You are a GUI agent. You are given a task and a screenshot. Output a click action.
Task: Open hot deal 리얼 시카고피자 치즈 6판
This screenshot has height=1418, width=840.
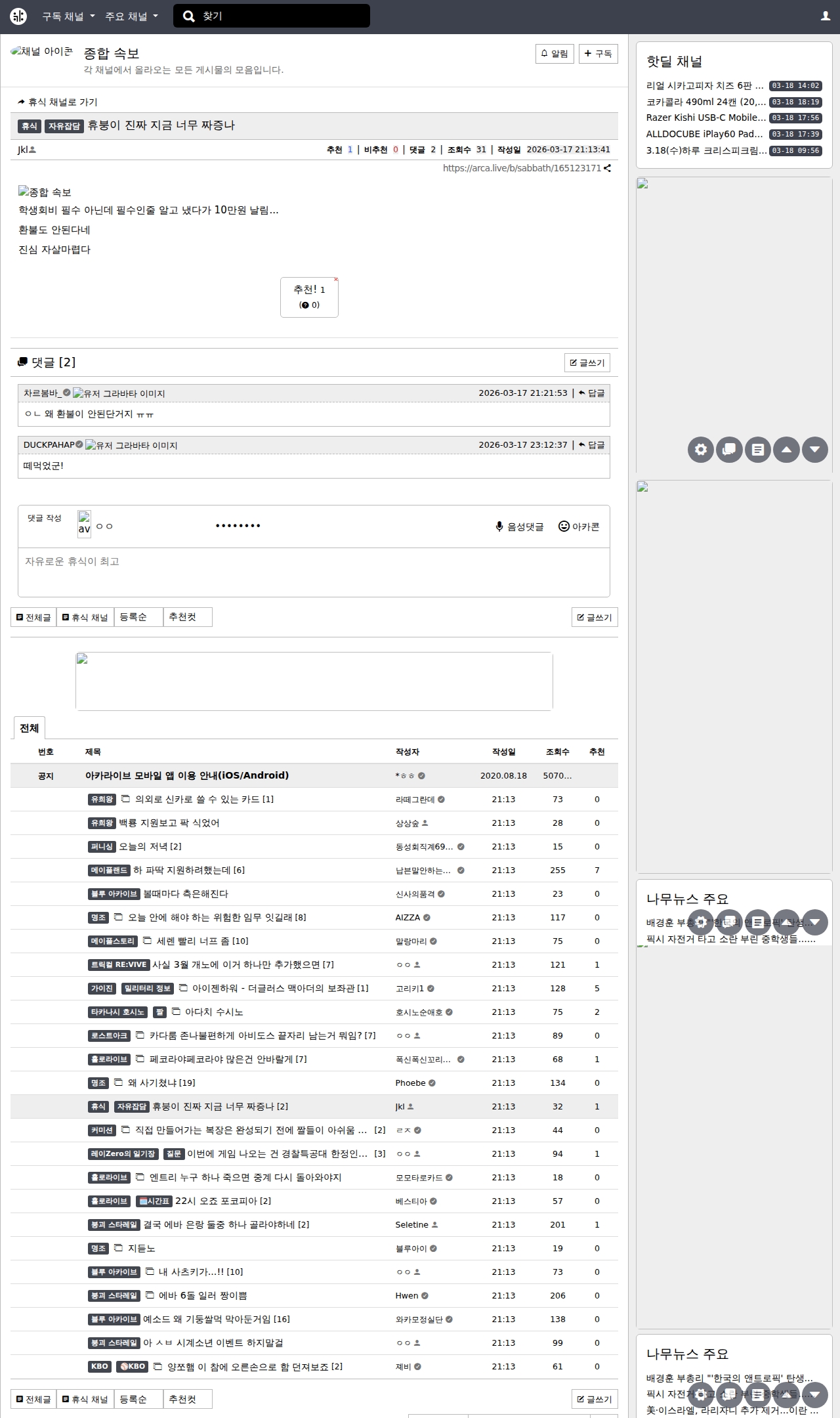click(705, 85)
